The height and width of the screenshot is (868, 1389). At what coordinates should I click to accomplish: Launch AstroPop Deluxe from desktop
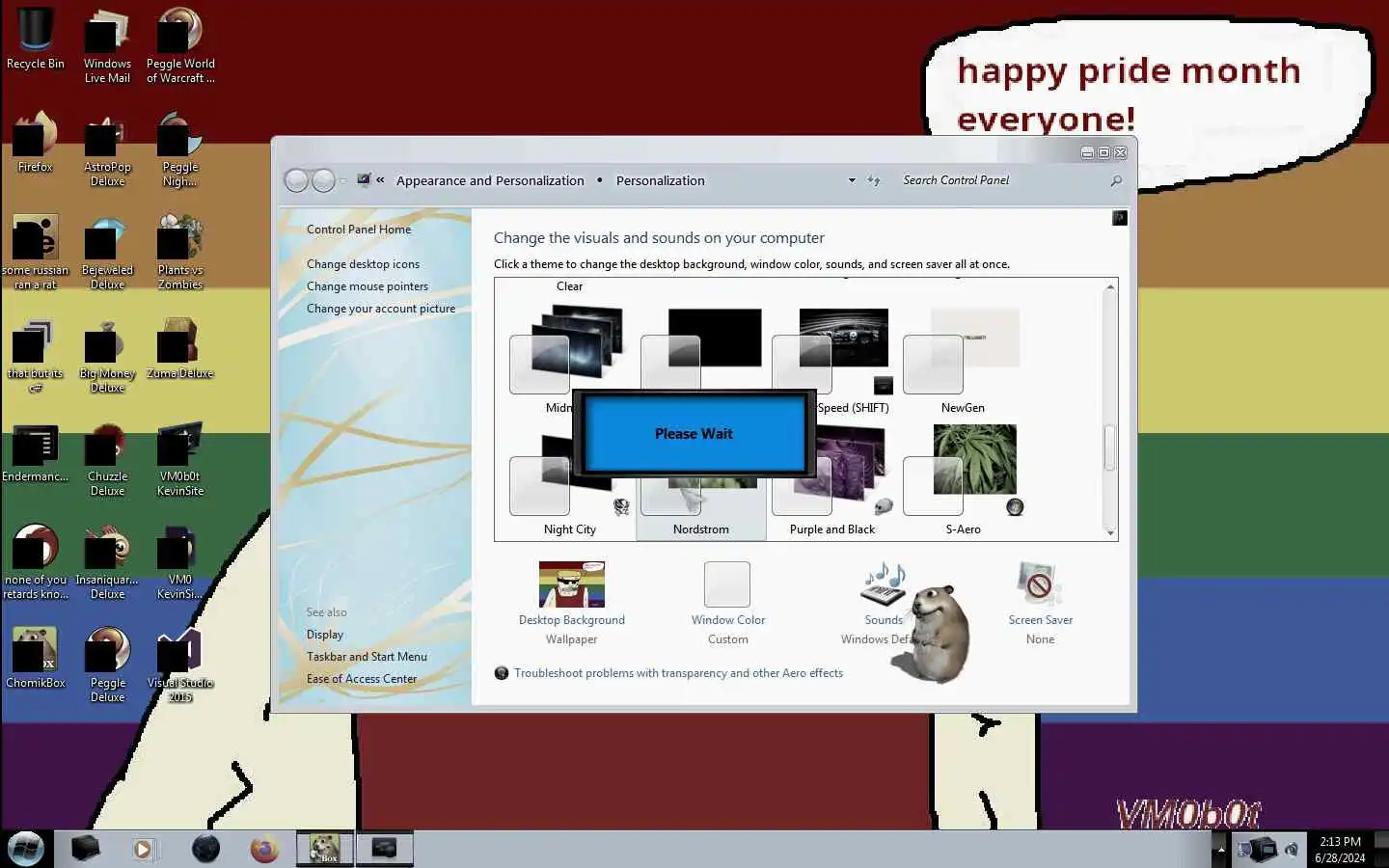(x=107, y=149)
